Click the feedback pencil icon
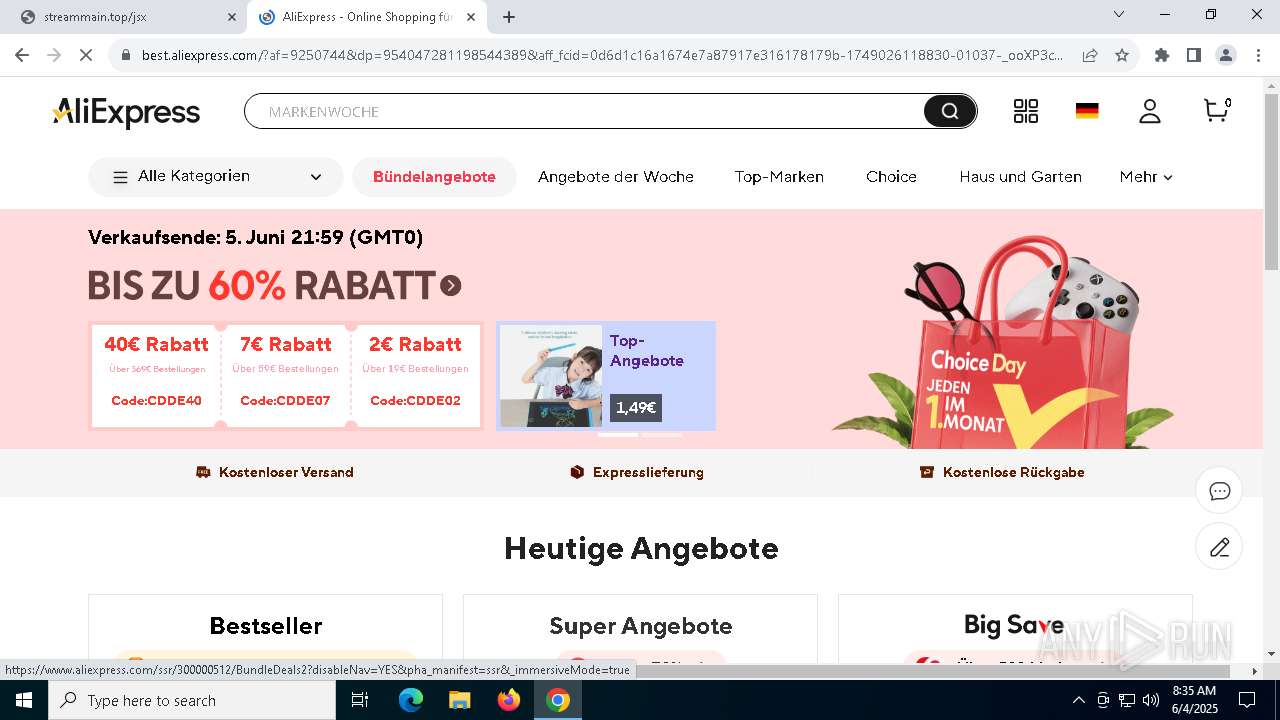 pyautogui.click(x=1219, y=547)
